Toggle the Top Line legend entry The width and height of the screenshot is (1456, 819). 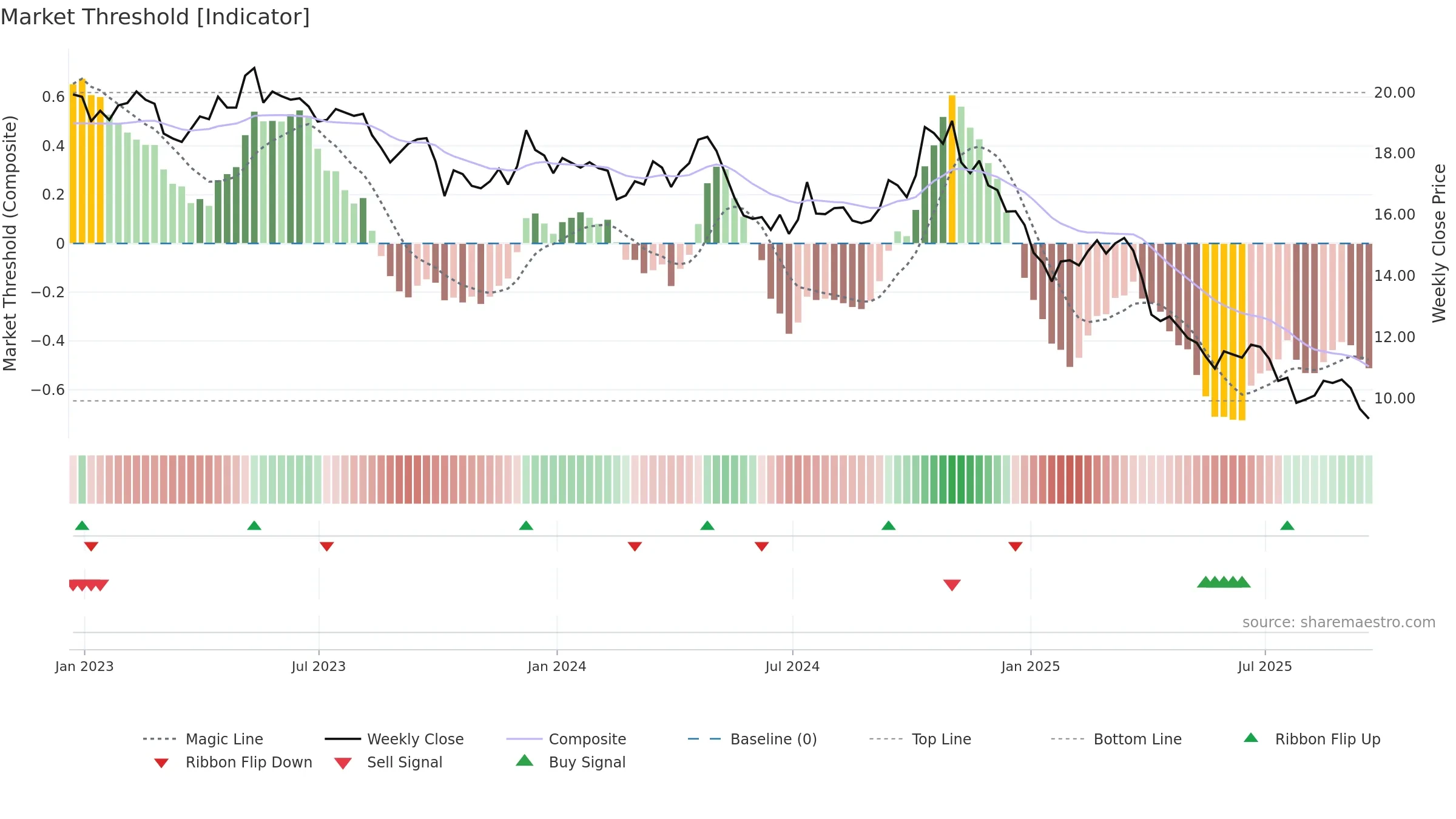tap(920, 739)
